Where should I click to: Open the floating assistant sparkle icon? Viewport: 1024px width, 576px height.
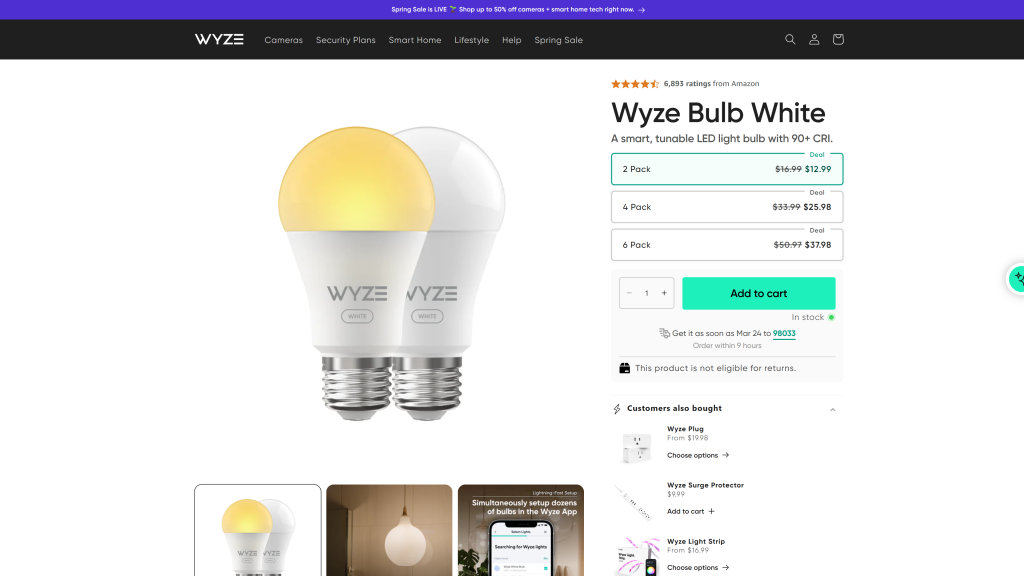1017,279
